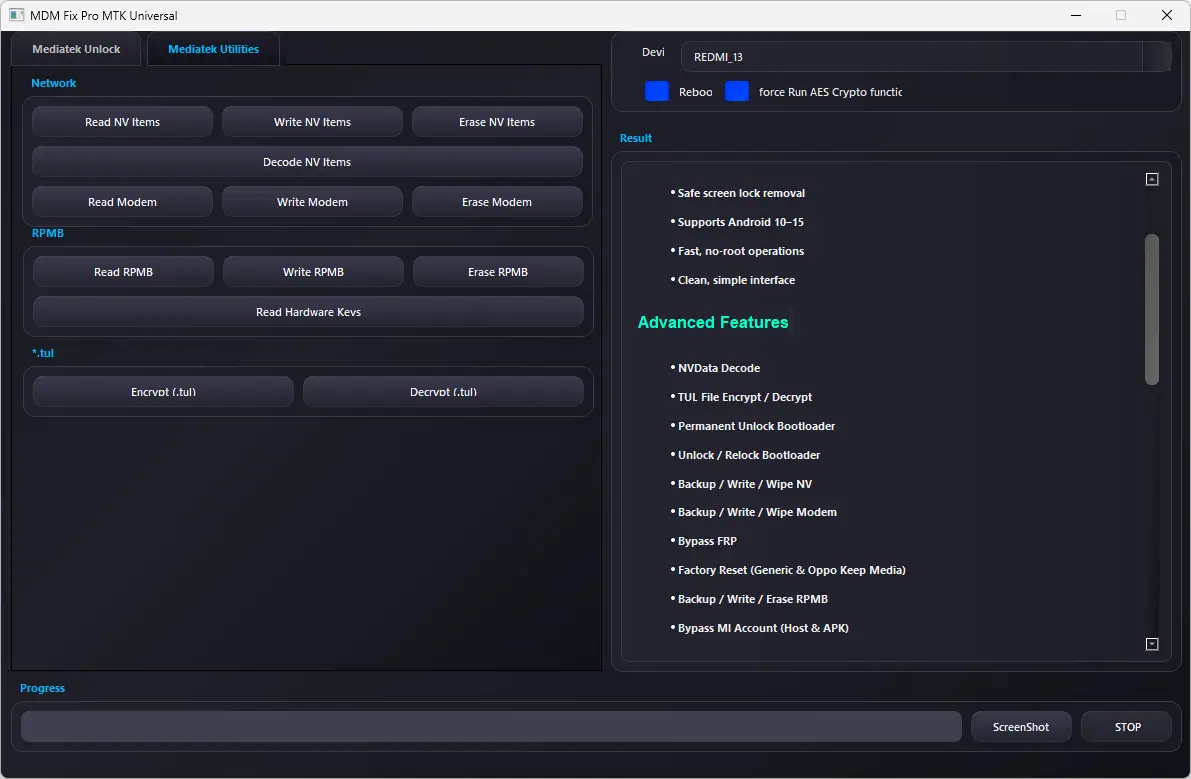Click 'NVData Decode' list entry

pyautogui.click(x=719, y=368)
